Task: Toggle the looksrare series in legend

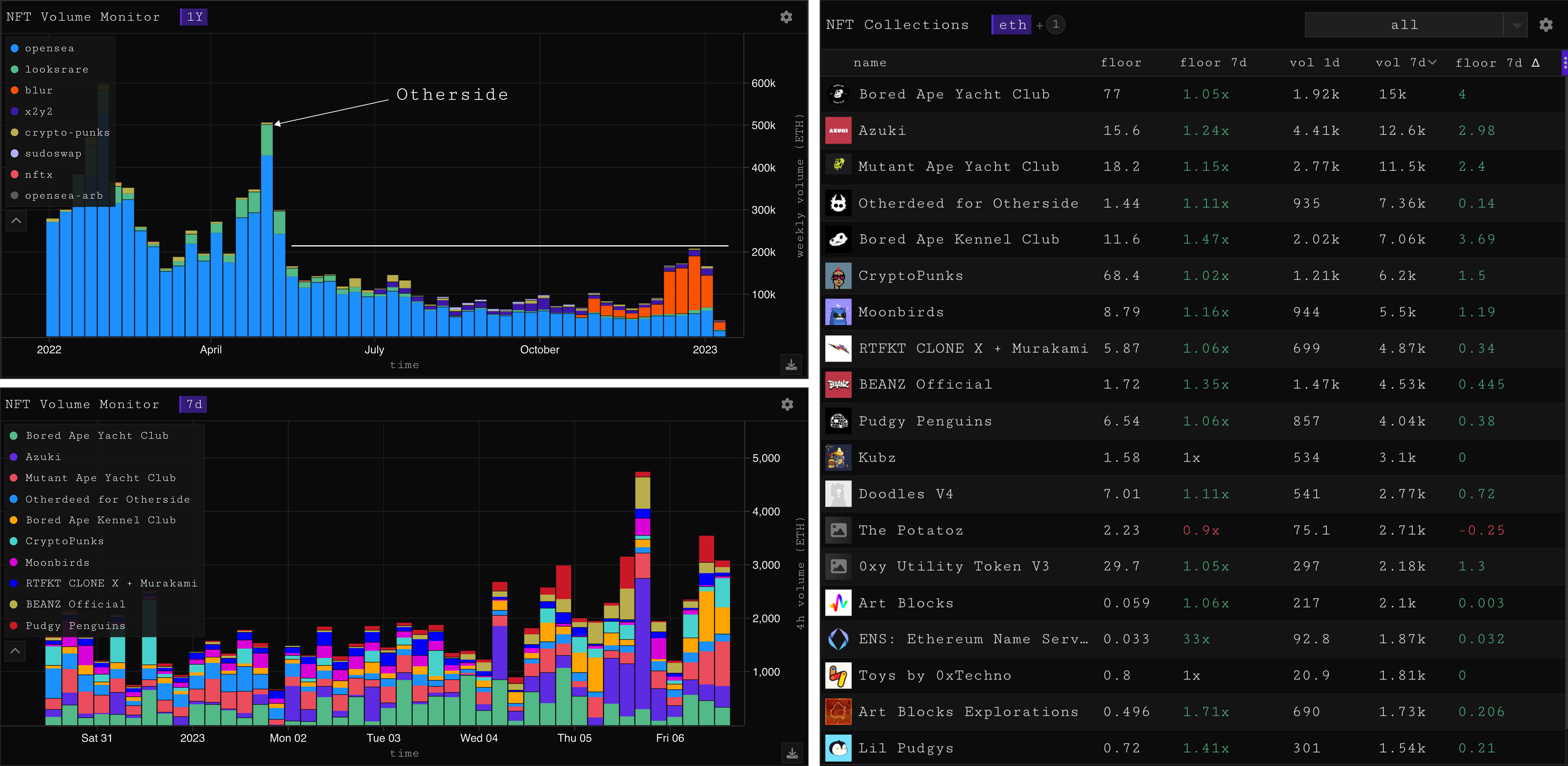Action: 56,69
